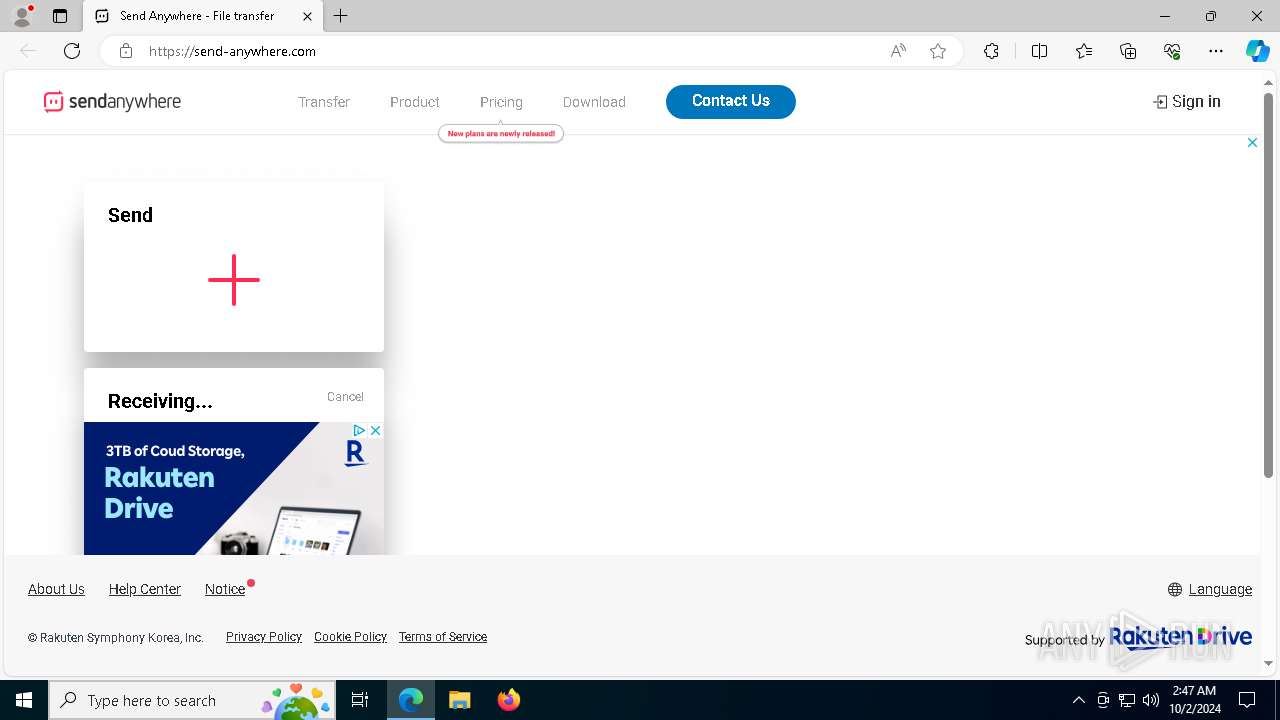Open the tab actions menu icon
Screen dimensions: 1280x720
tap(60, 16)
